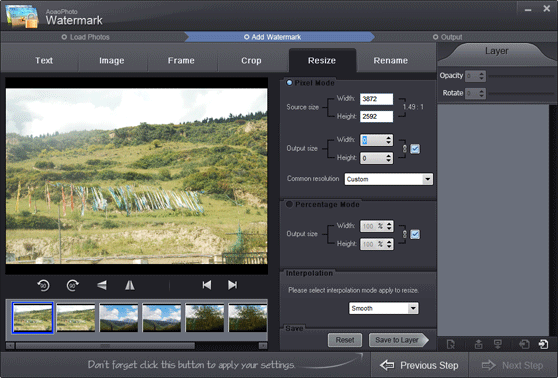Viewport: 558px width, 378px height.
Task: Click the Opacity spinner arrows
Action: point(481,76)
